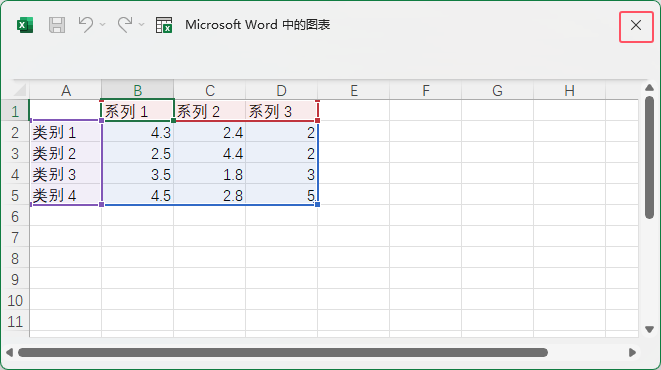Click cell with value 4.4
Screen dimensions: 661x370
[x=210, y=153]
